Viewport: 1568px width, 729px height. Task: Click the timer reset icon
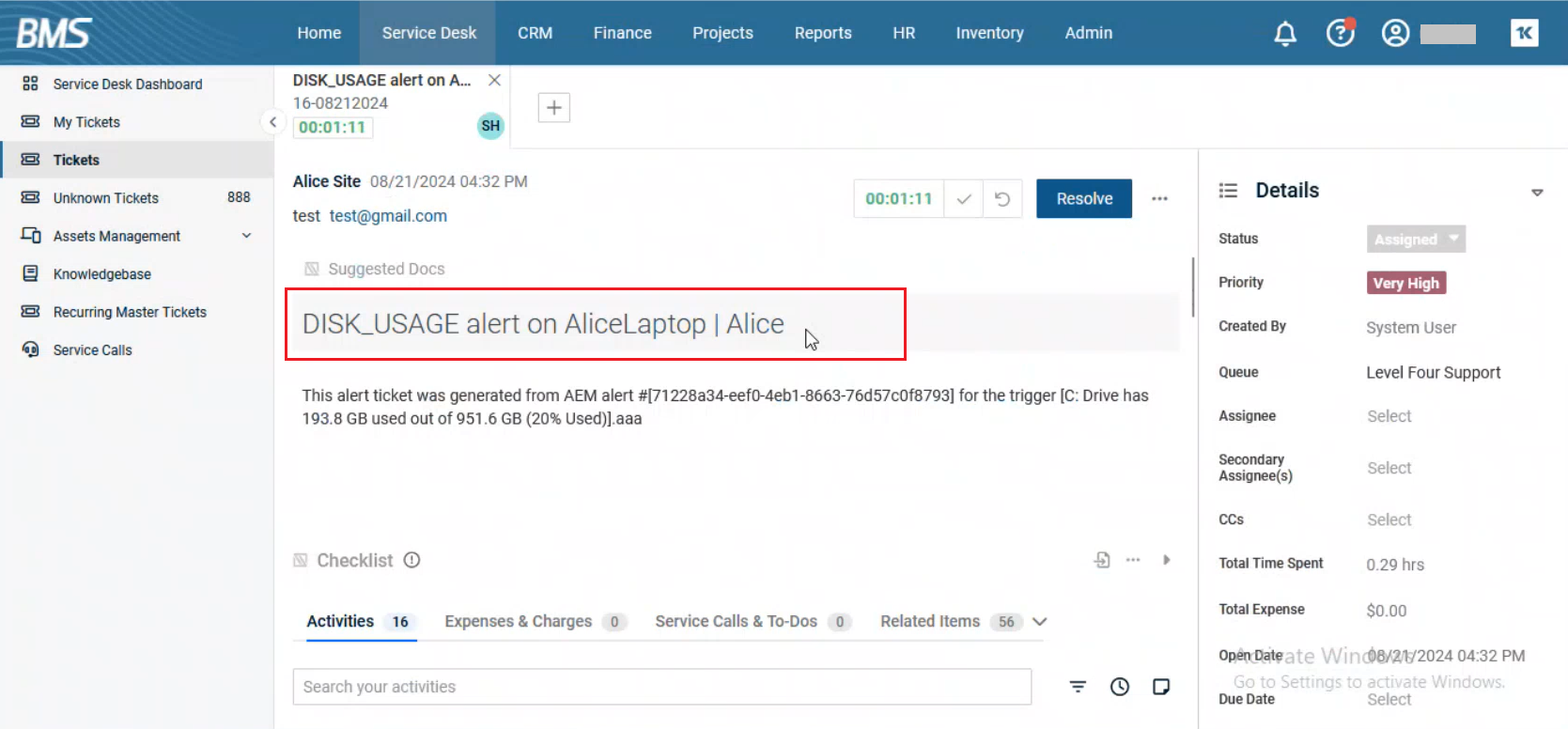click(1002, 199)
